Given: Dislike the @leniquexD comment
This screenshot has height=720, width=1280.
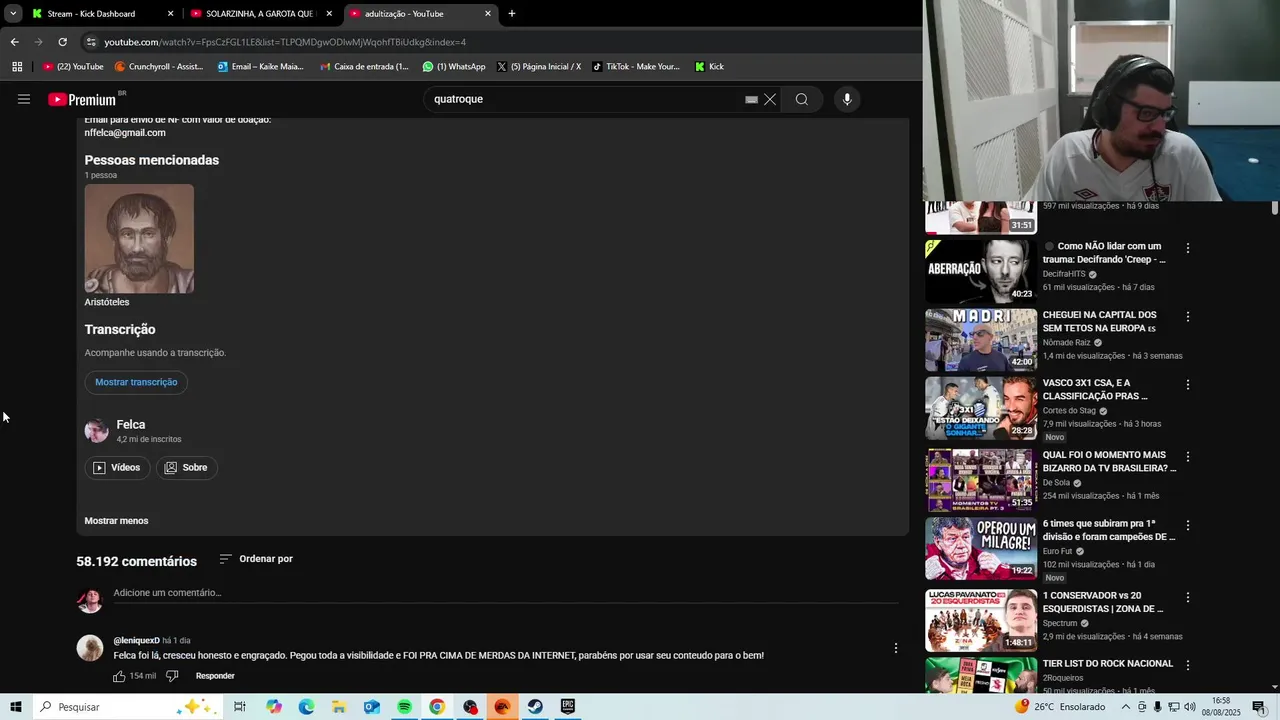Looking at the screenshot, I should tap(172, 676).
